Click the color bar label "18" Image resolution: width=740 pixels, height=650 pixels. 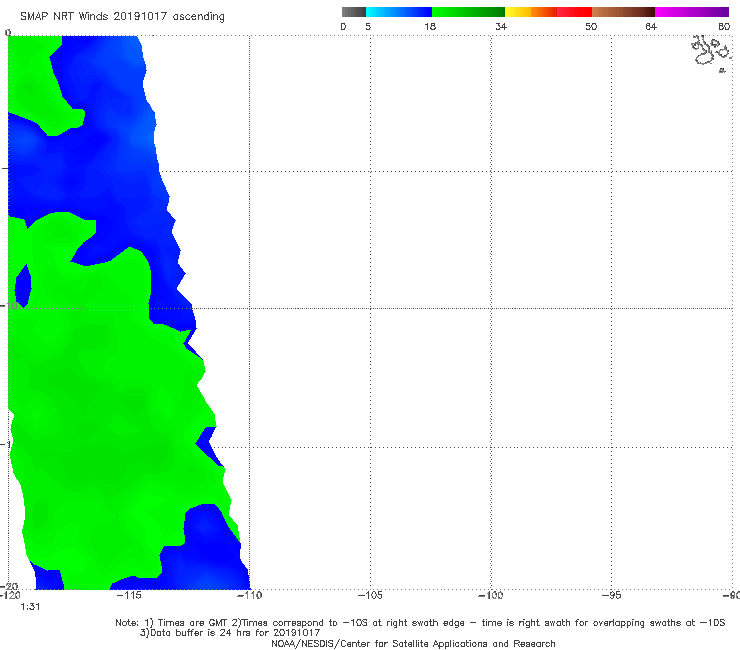pos(430,26)
